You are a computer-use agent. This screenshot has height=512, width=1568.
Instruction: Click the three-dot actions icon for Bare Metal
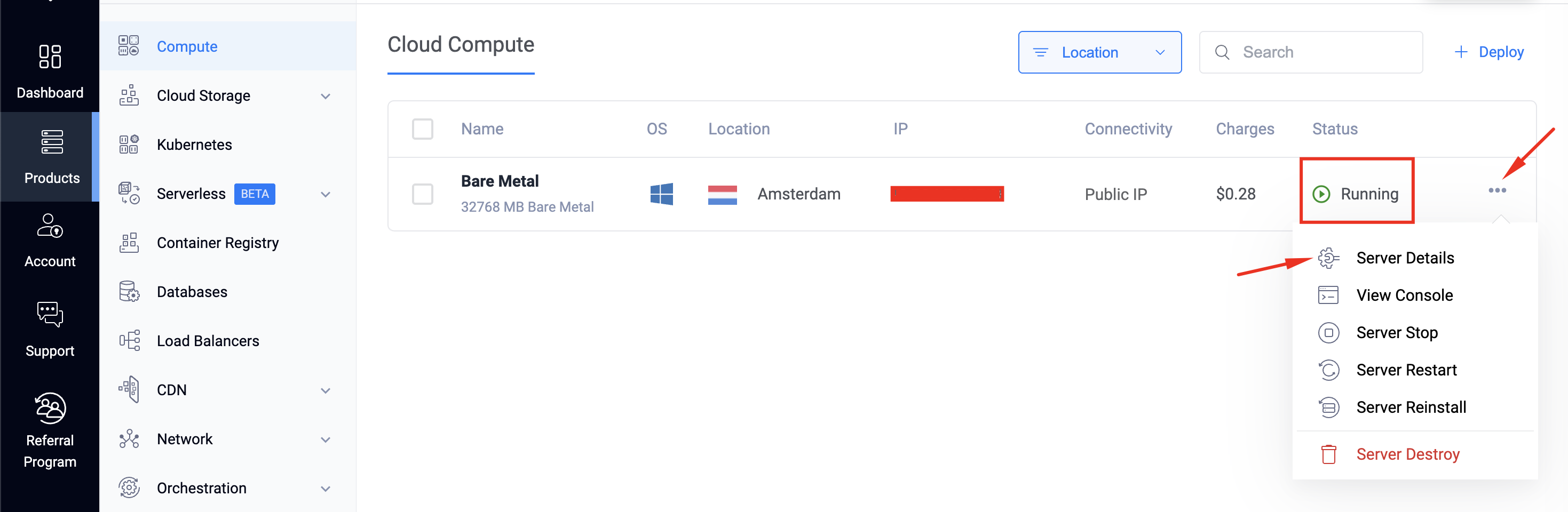[1497, 190]
